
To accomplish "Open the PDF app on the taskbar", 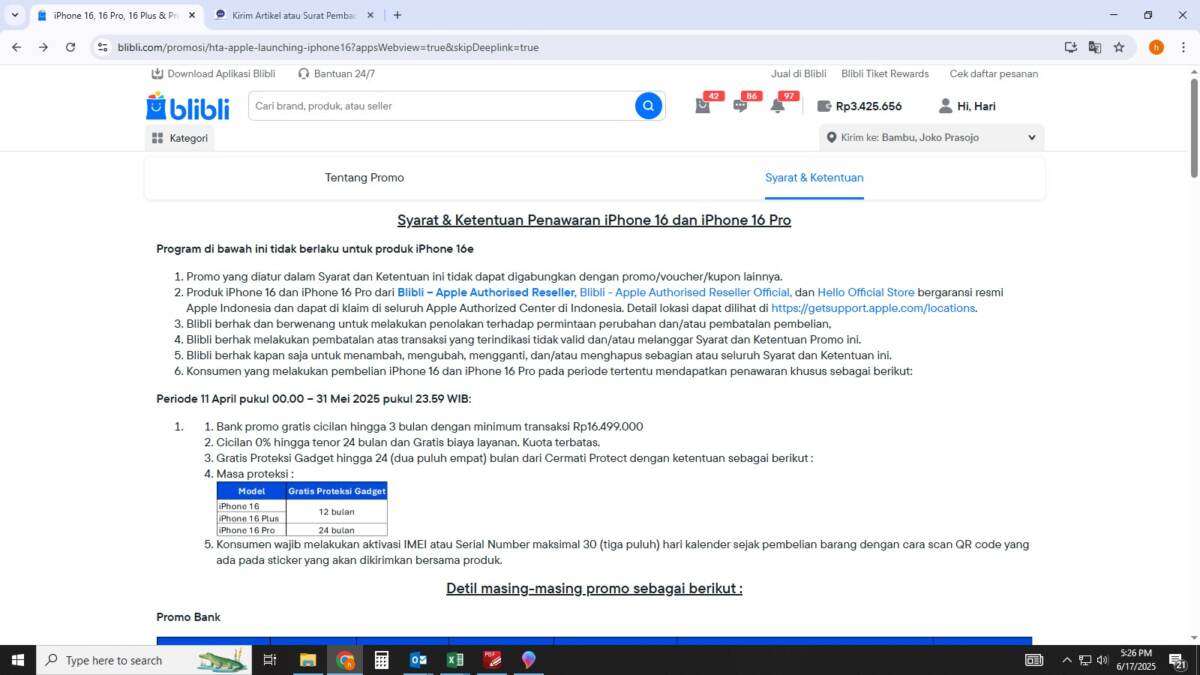I will pos(492,660).
